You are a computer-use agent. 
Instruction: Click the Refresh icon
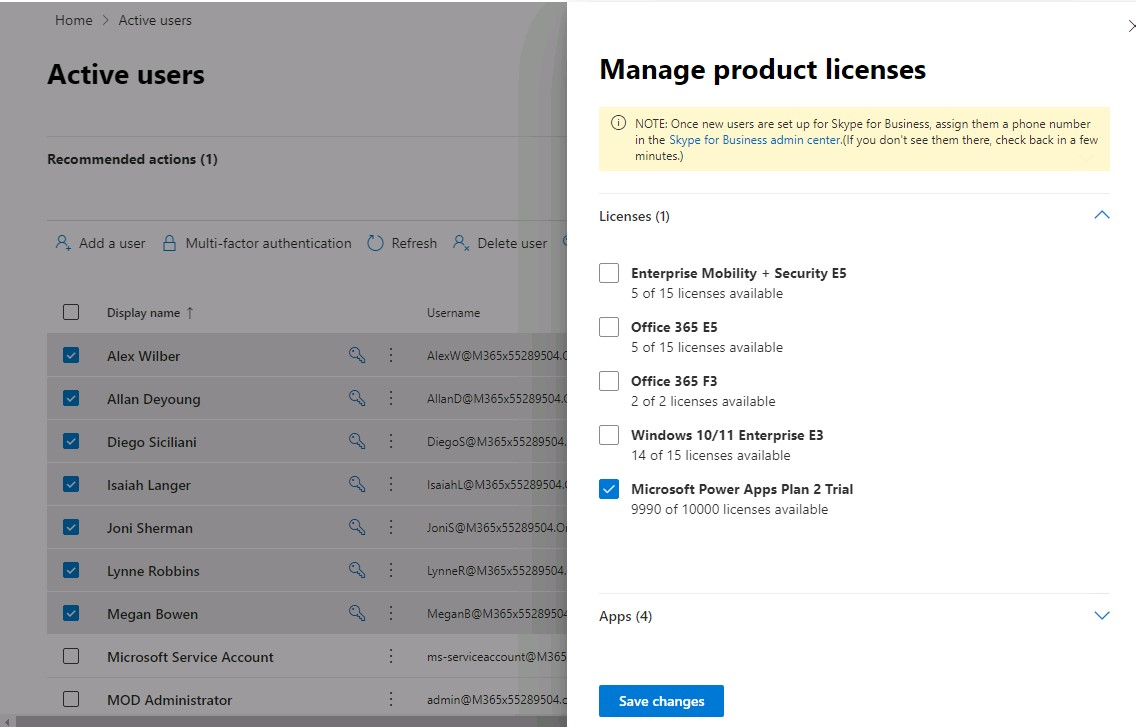[375, 242]
